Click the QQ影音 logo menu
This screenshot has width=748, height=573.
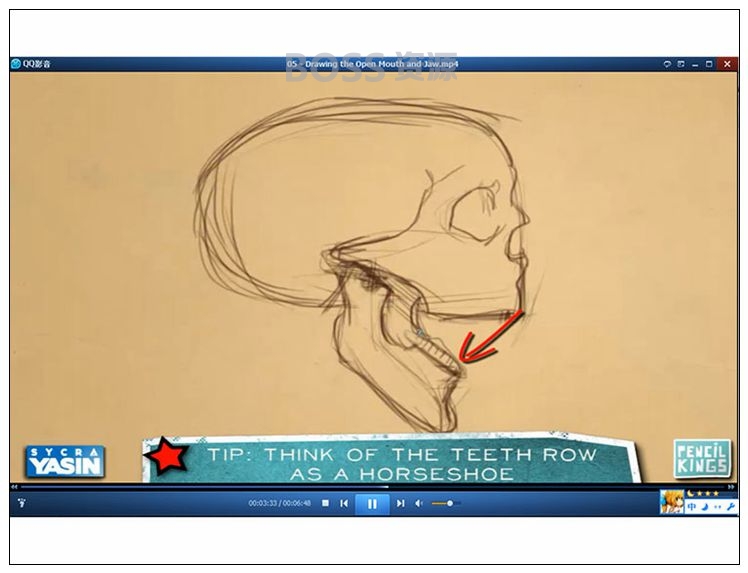pyautogui.click(x=31, y=64)
